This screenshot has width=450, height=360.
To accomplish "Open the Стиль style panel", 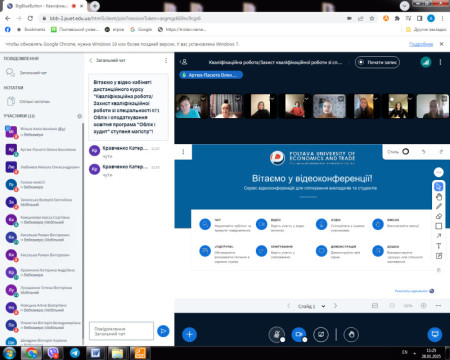I will pos(398,152).
